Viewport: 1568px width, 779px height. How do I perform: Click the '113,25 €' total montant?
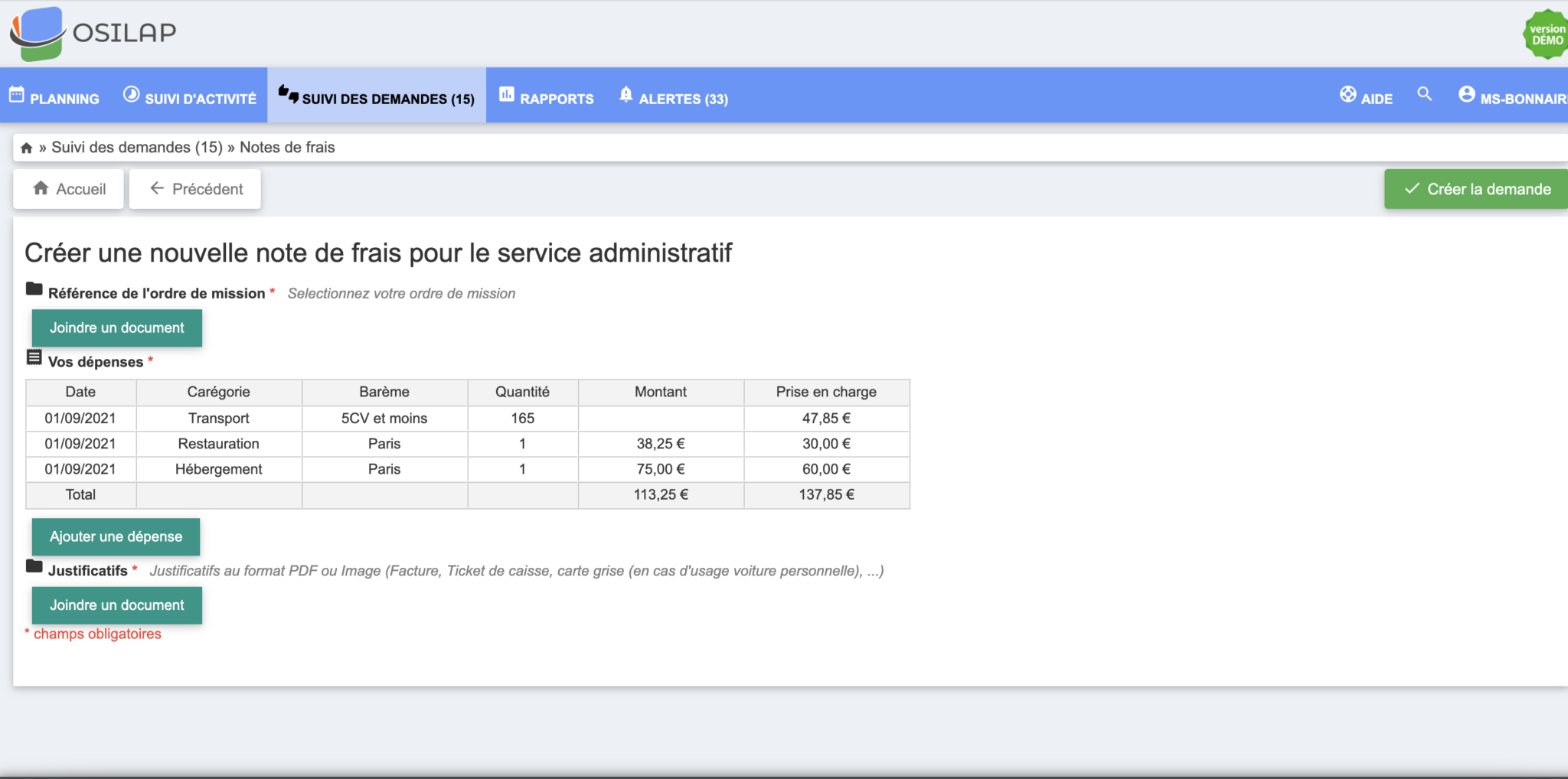tap(661, 494)
